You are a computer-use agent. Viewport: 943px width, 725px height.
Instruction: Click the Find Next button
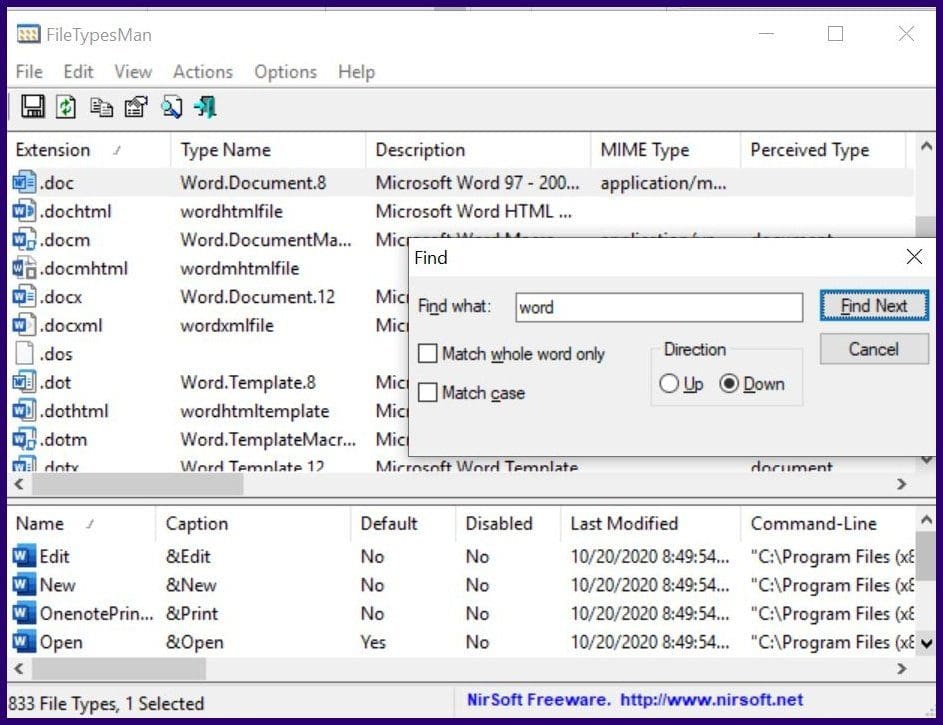tap(874, 306)
